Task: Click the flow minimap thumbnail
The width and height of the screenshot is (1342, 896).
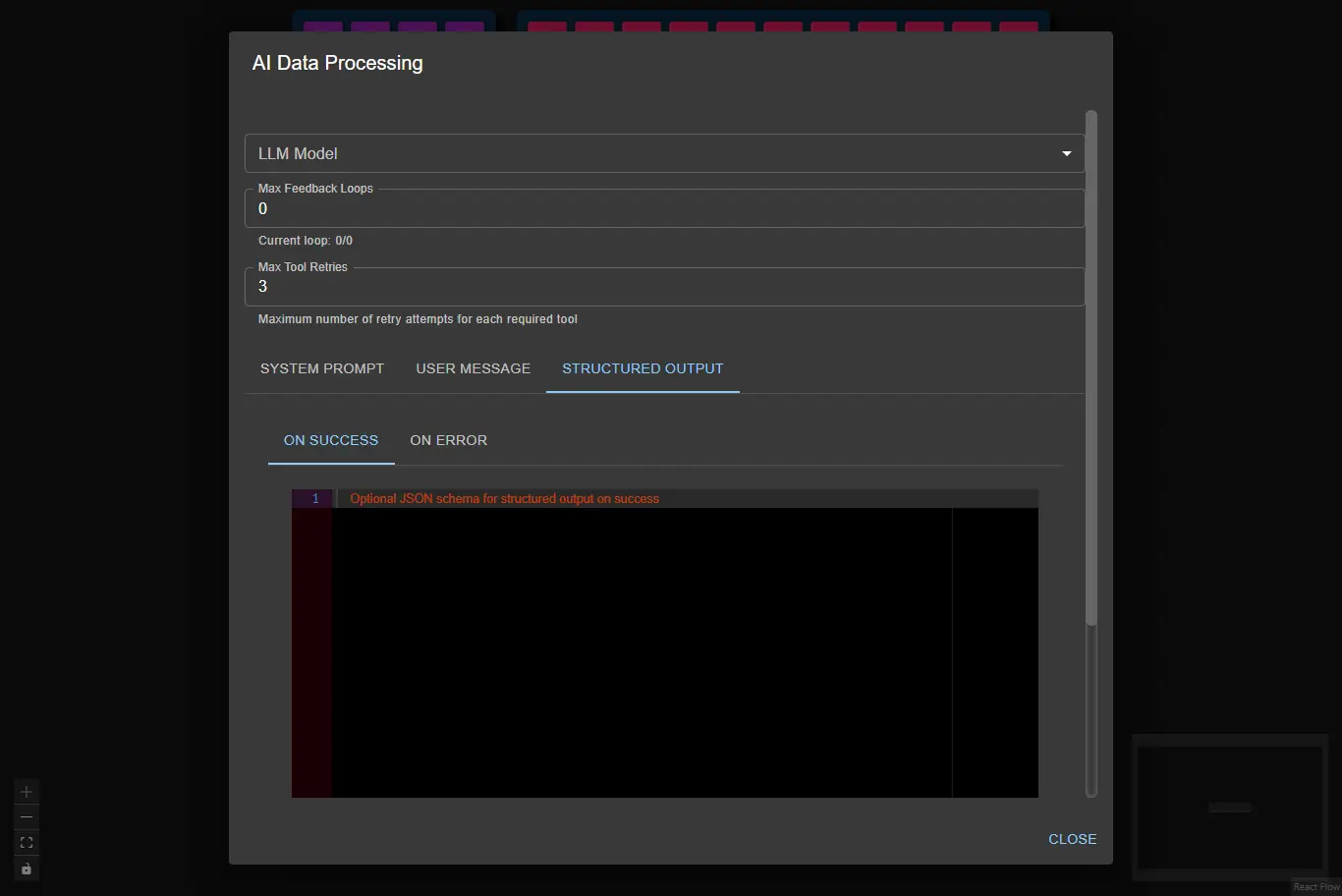Action: (1229, 808)
